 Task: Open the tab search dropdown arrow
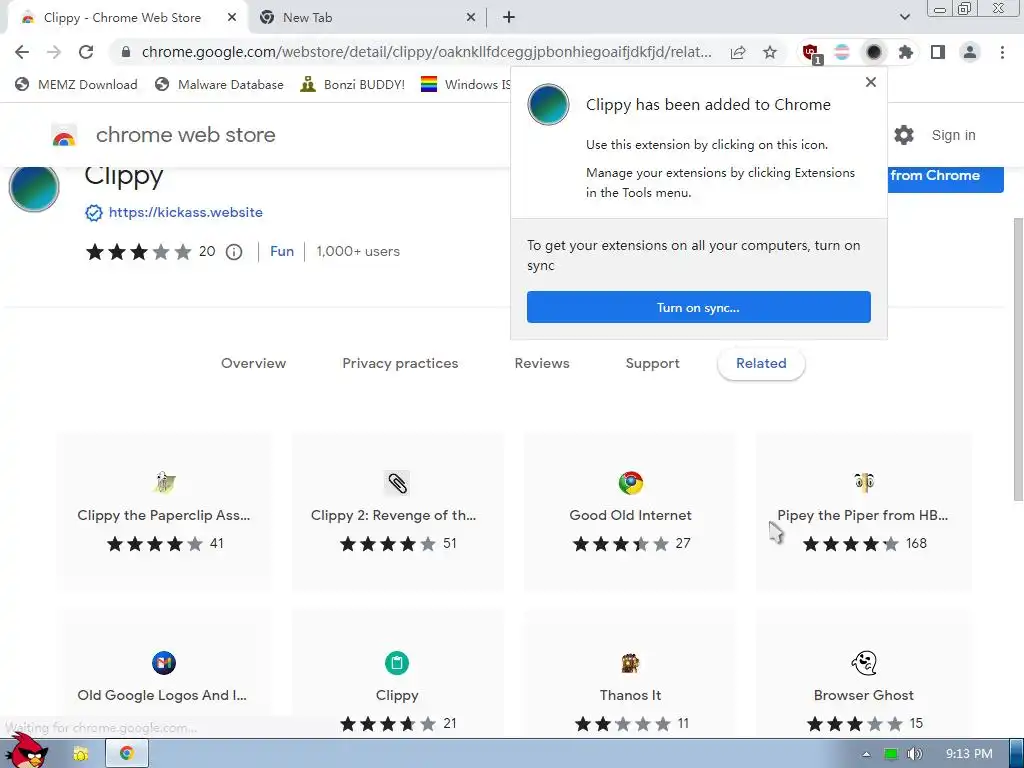(904, 18)
